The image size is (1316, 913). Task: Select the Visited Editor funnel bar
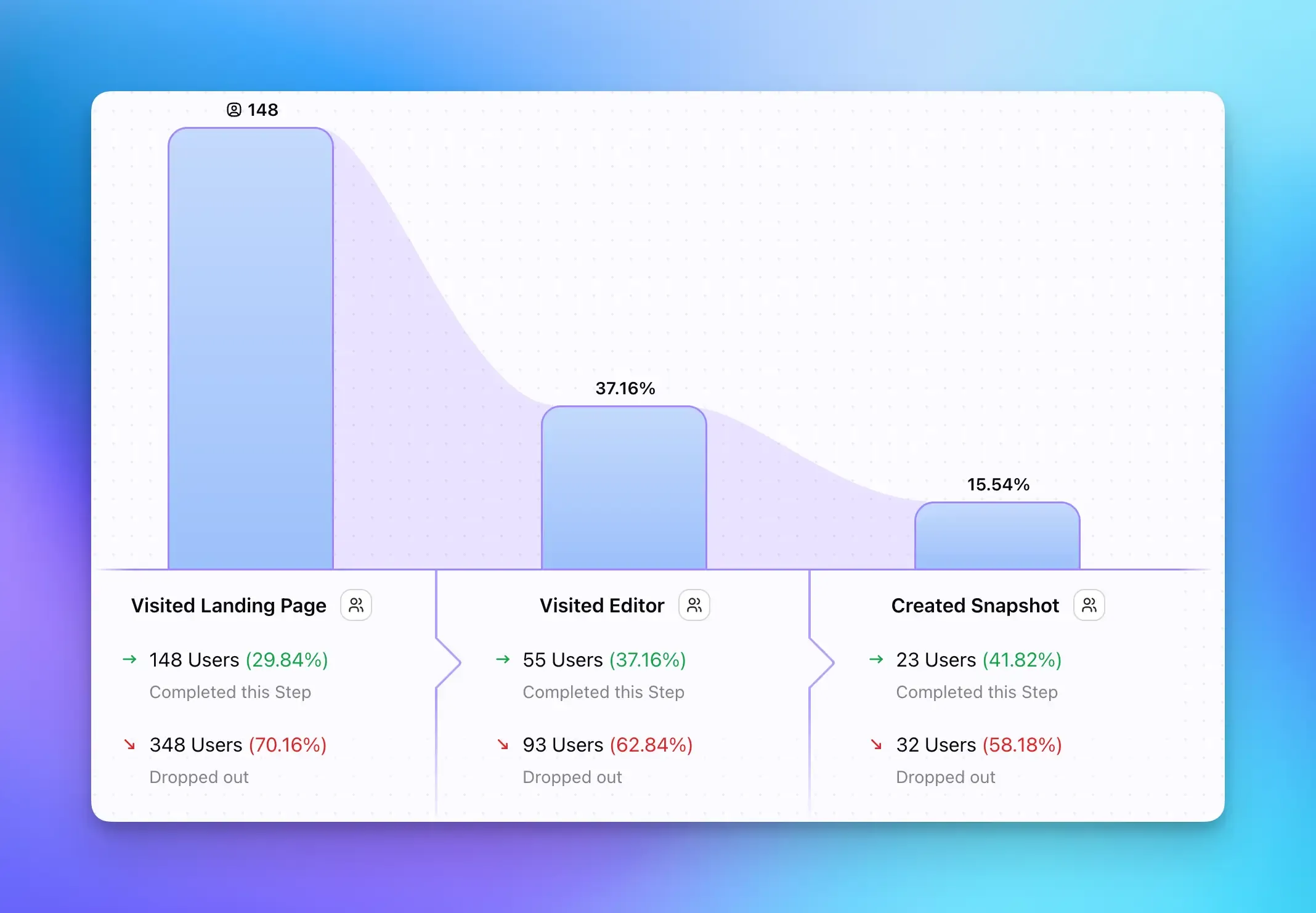pyautogui.click(x=624, y=487)
